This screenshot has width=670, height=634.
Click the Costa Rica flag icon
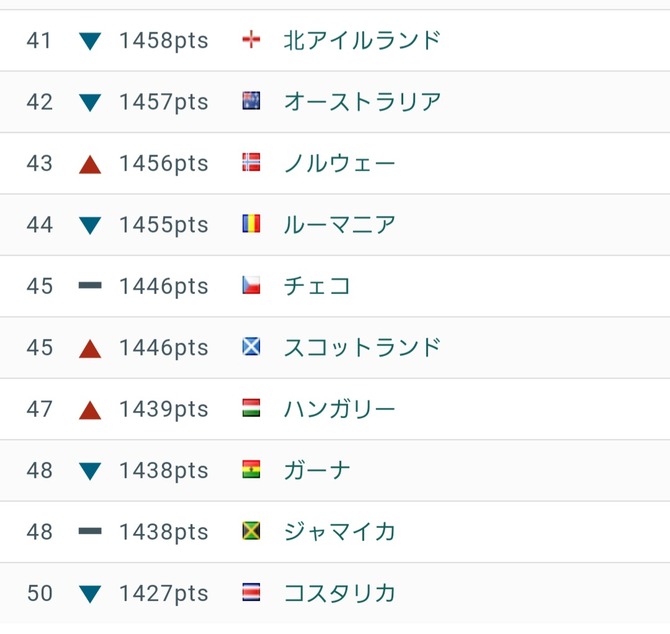[251, 593]
